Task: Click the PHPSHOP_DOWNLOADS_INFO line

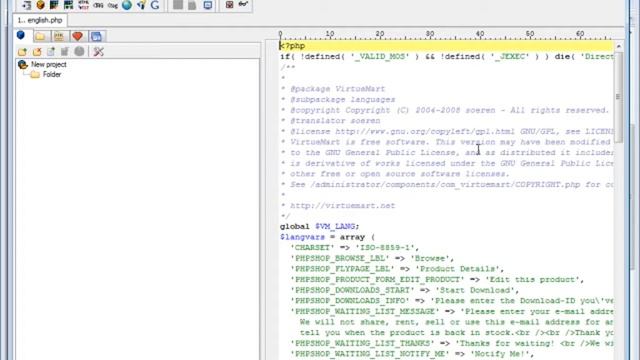Action: pyautogui.click(x=451, y=301)
